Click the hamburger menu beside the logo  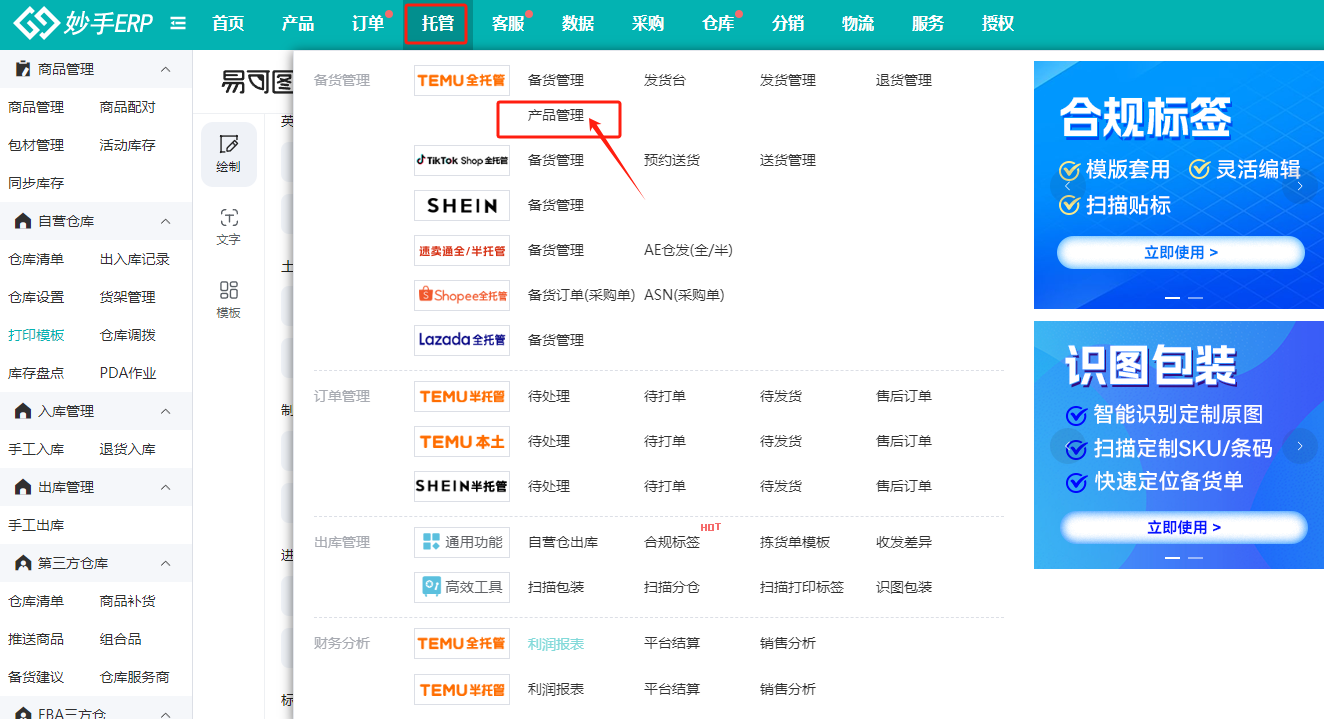point(177,22)
